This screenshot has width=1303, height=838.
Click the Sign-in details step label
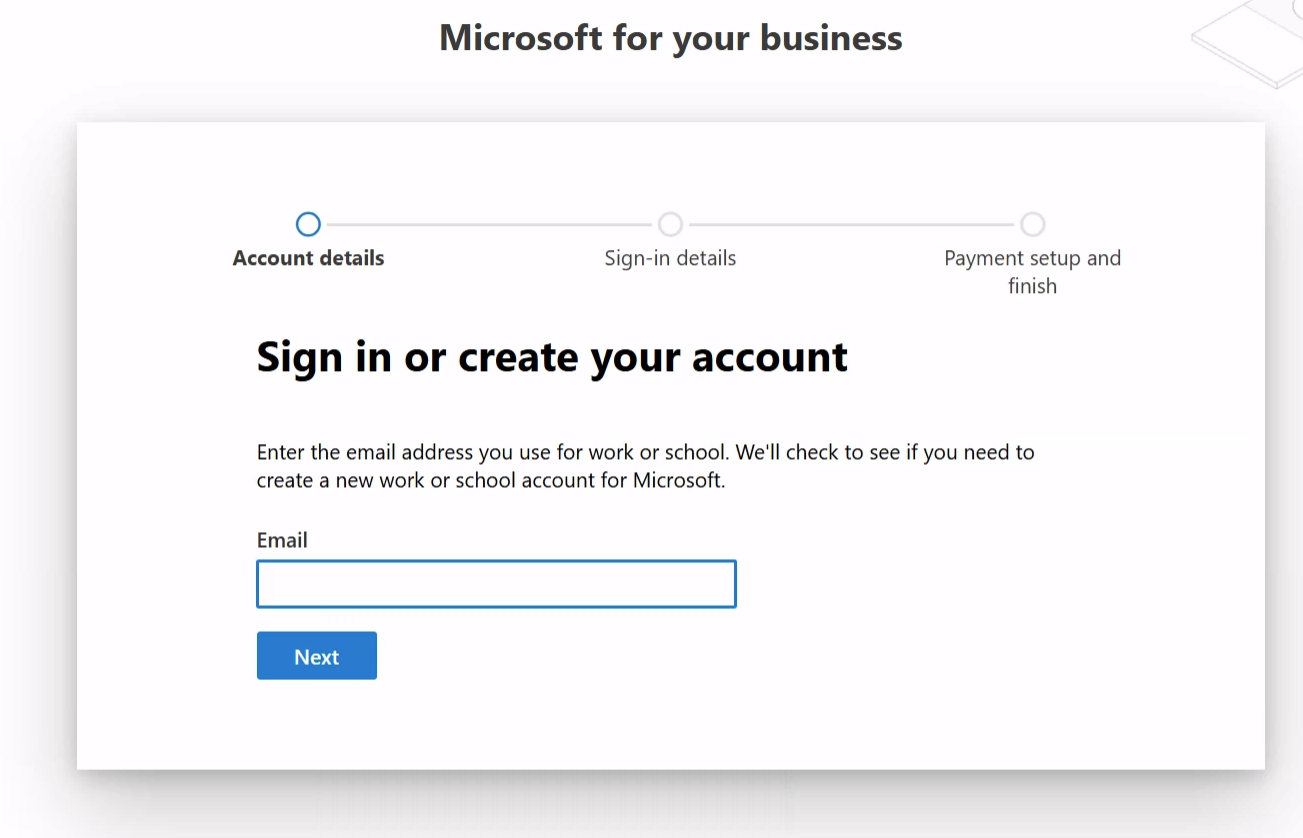click(670, 258)
